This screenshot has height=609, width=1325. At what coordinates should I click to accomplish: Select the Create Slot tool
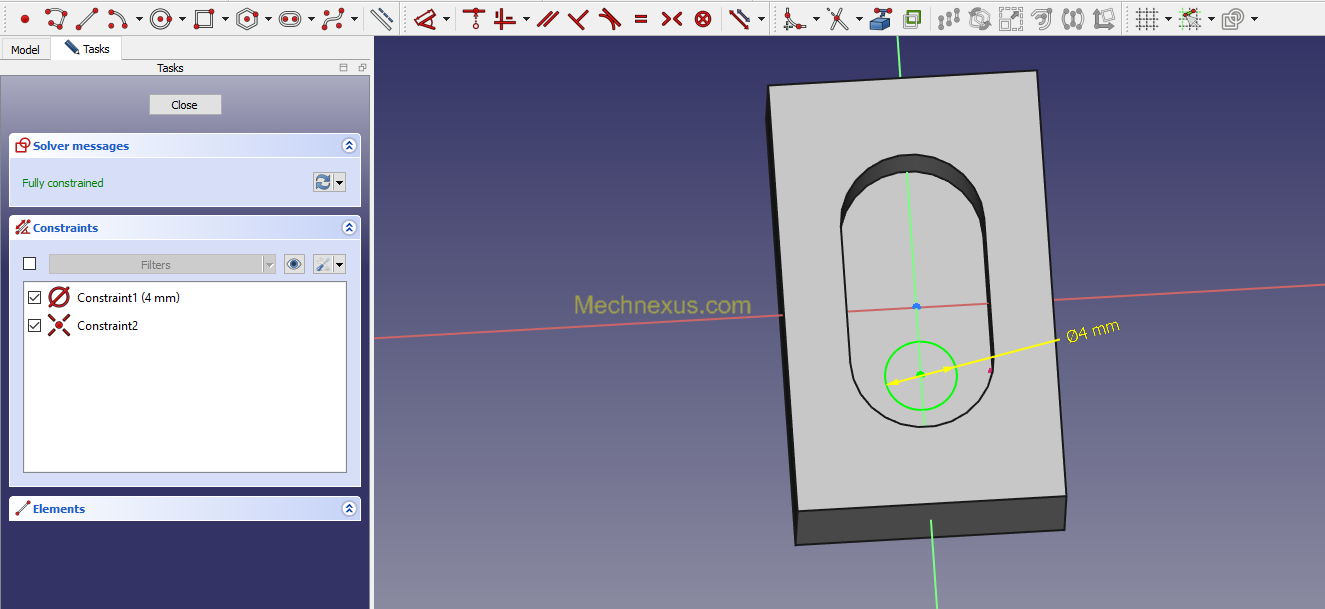pos(291,18)
